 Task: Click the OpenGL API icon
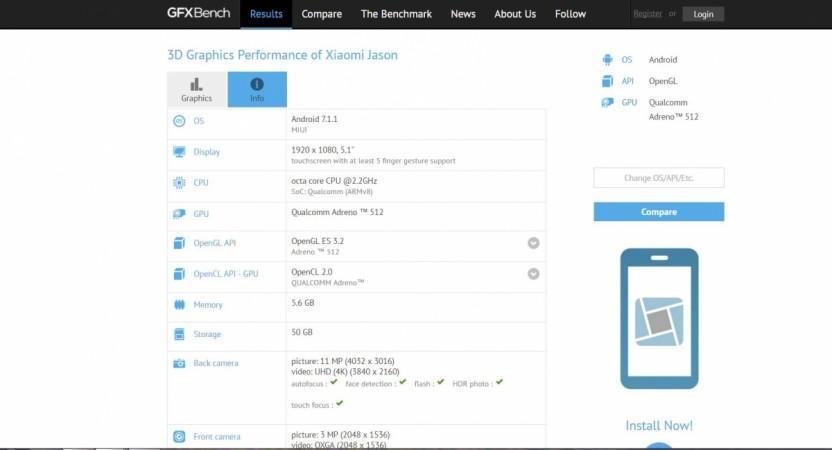coord(179,243)
